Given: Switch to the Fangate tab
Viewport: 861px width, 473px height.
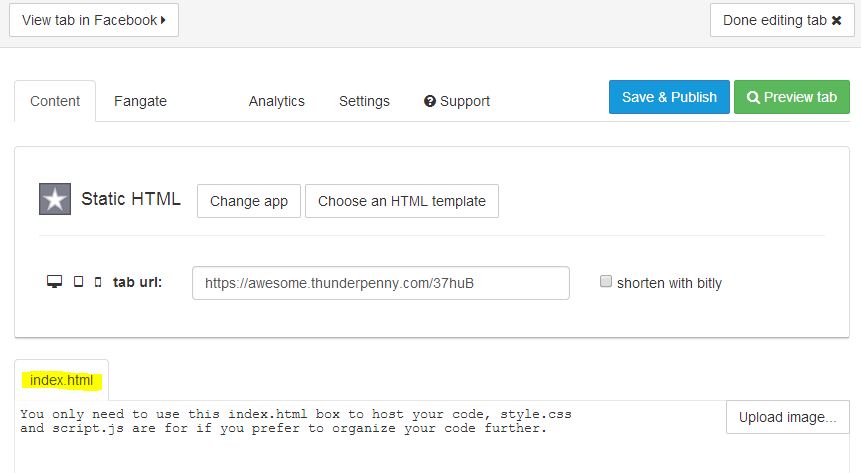Looking at the screenshot, I should [141, 101].
